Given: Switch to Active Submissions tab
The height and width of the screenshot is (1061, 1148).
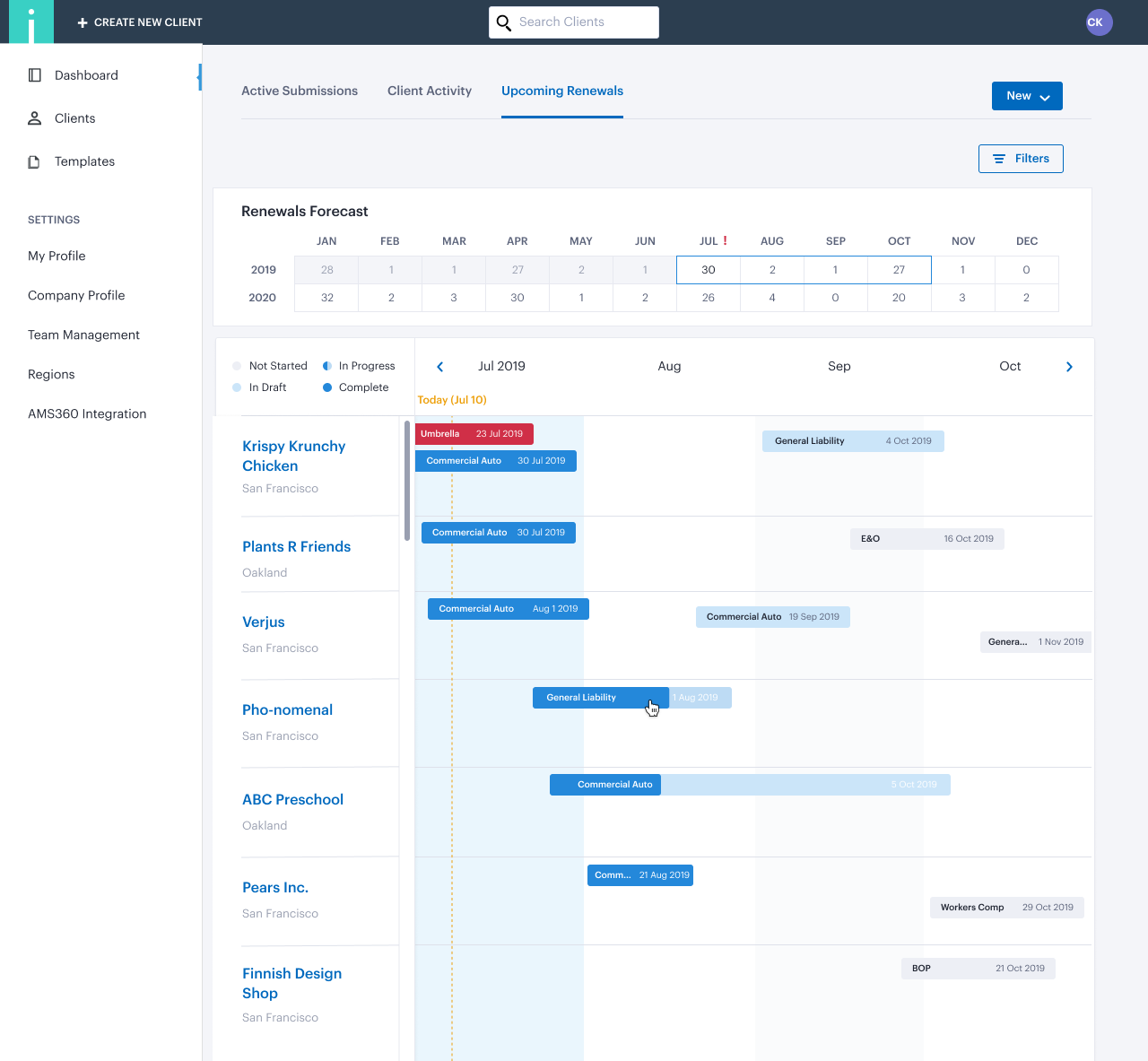Looking at the screenshot, I should tap(300, 91).
